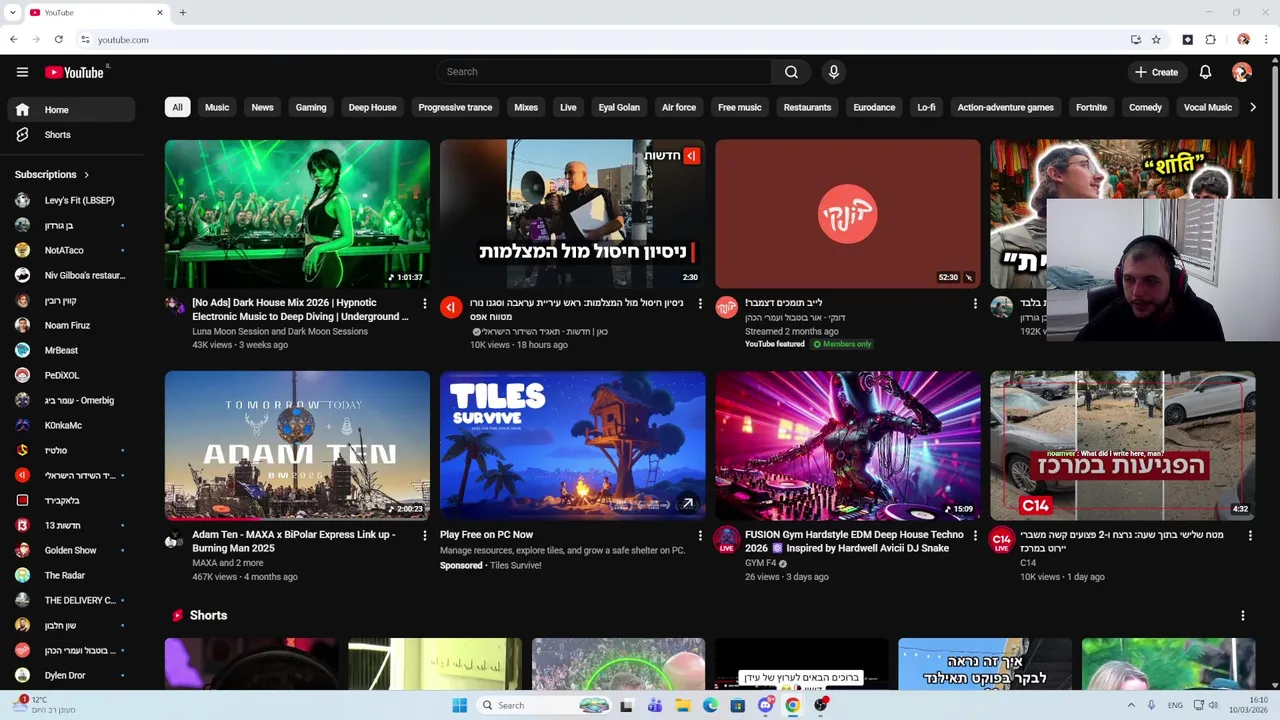
Task: Open a new browser tab
Action: click(182, 13)
